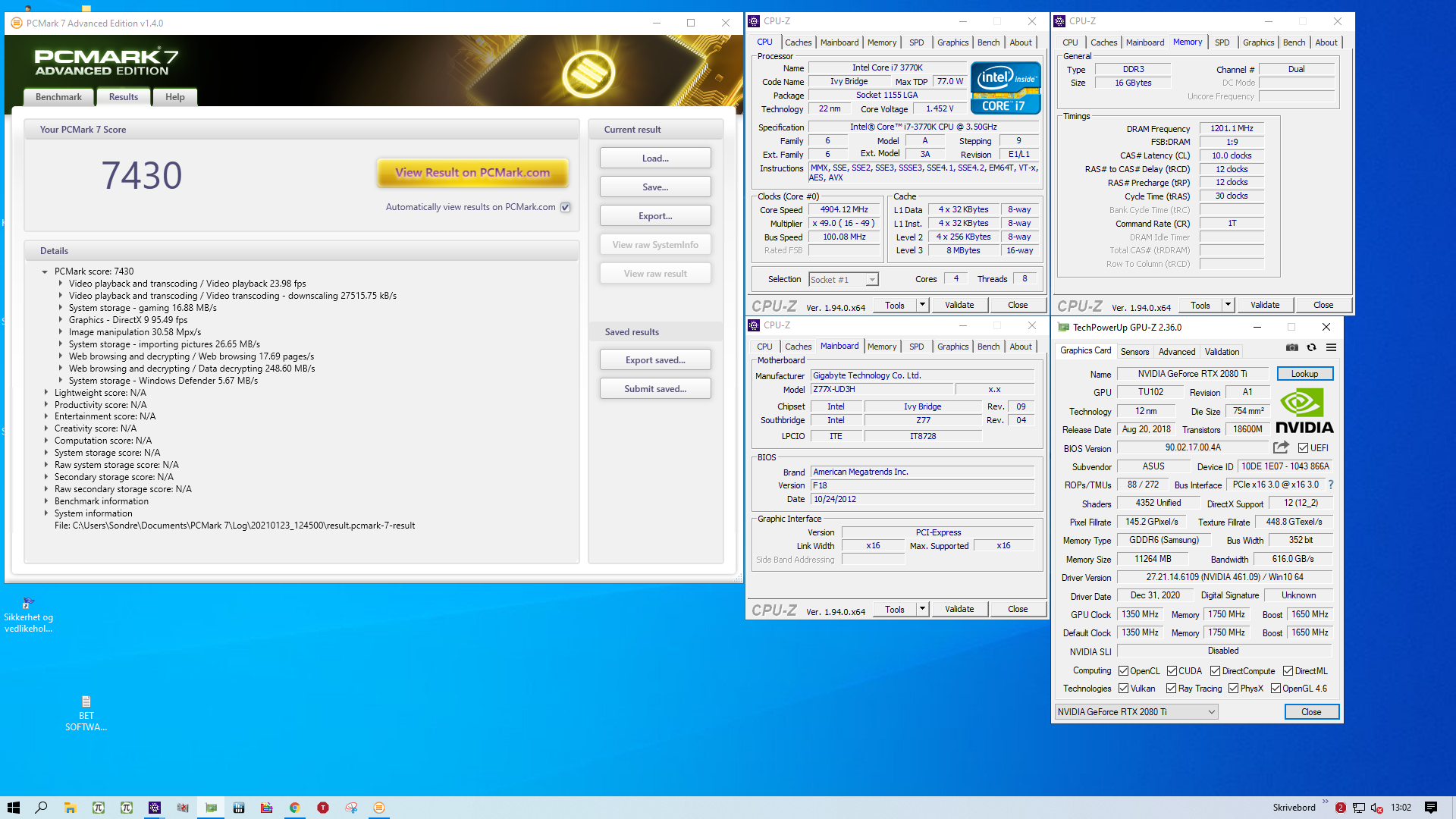Open File Explorer from the taskbar
This screenshot has width=1456, height=819.
point(70,808)
